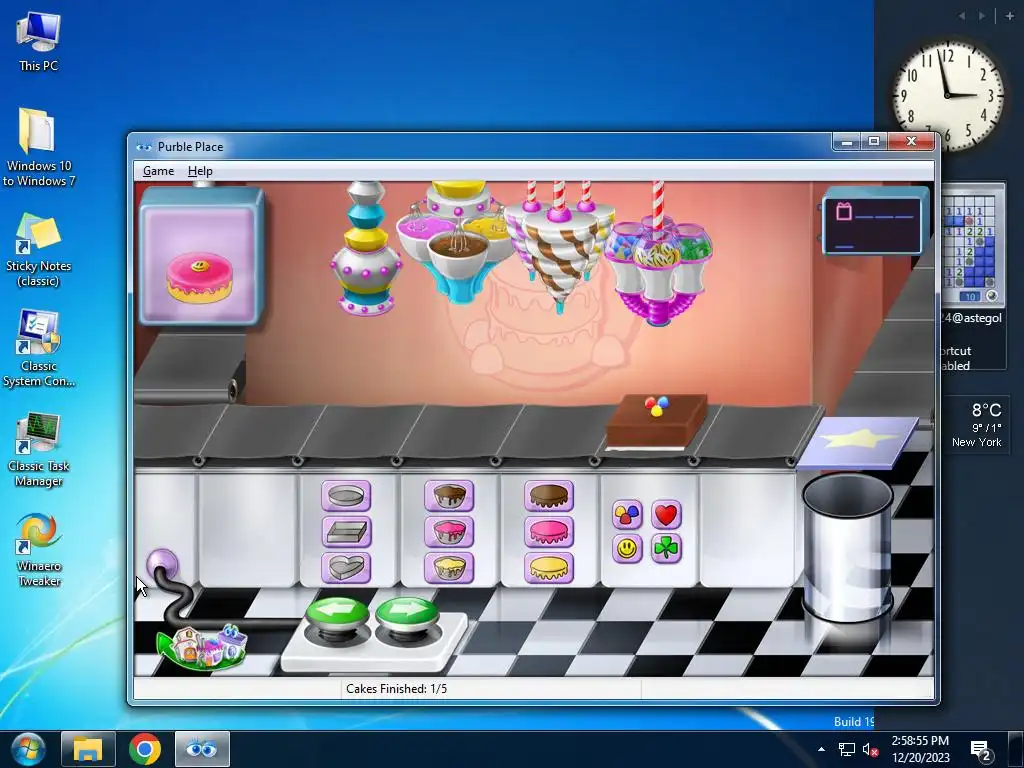
Task: Click the add gadget plus button
Action: [1010, 16]
